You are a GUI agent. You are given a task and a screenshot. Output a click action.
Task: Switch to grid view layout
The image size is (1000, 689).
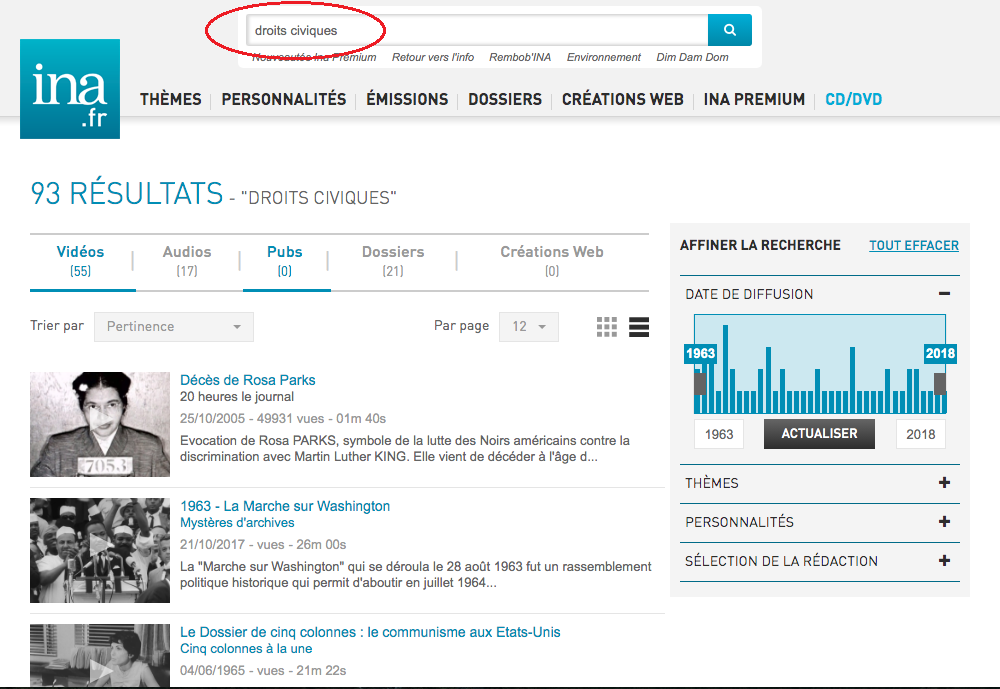tap(607, 327)
